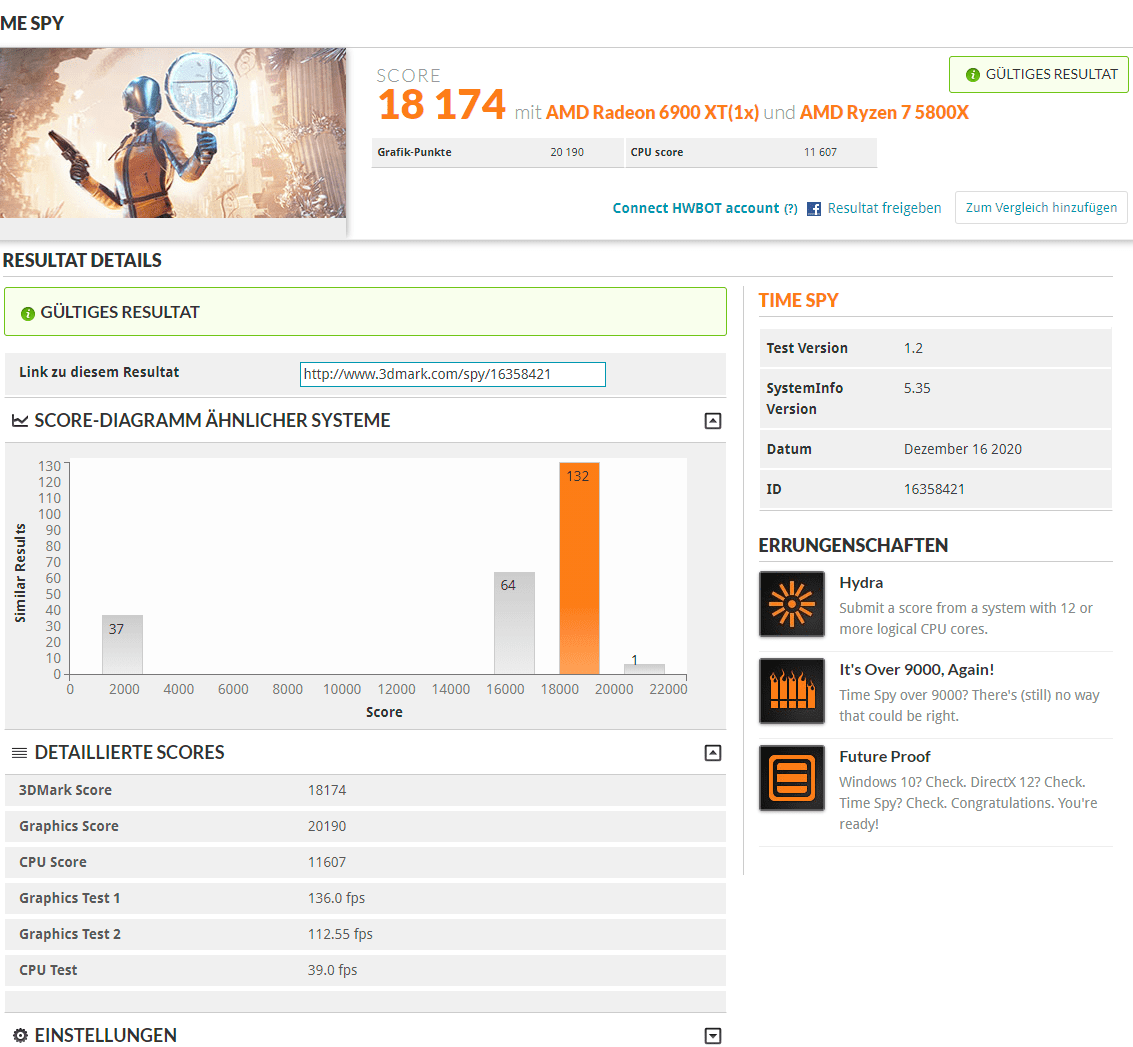The height and width of the screenshot is (1047, 1133).
Task: Click the Grafik-Punkte value 20 190
Action: click(566, 152)
